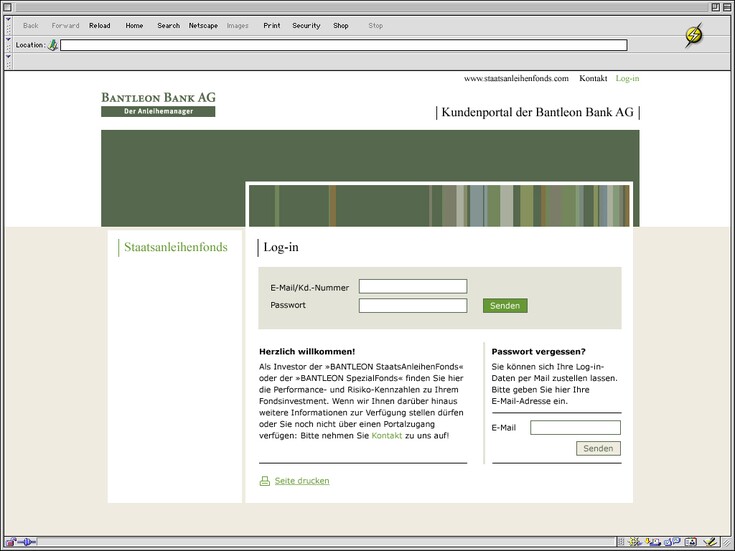Click the online/offline connection icon in status bar

click(26, 542)
